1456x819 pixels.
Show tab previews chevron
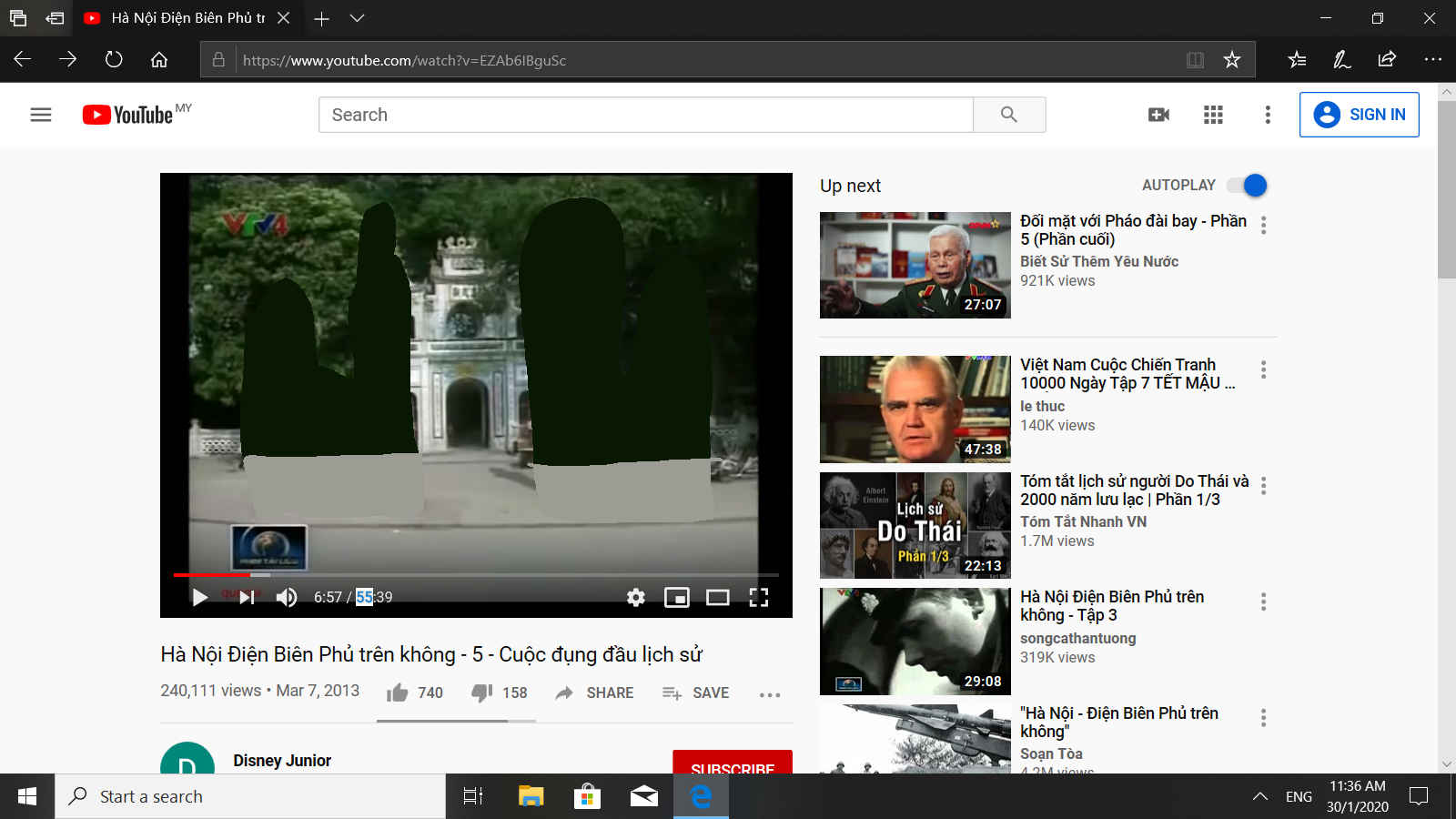click(357, 18)
